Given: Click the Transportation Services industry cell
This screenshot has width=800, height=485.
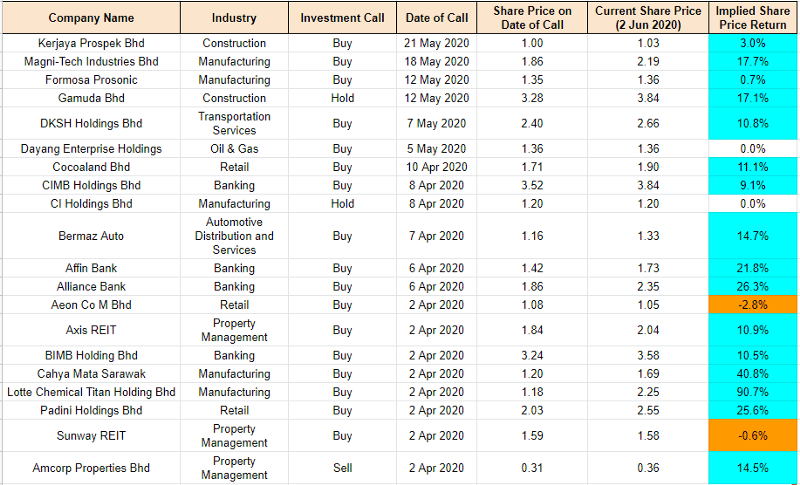Looking at the screenshot, I should [234, 124].
